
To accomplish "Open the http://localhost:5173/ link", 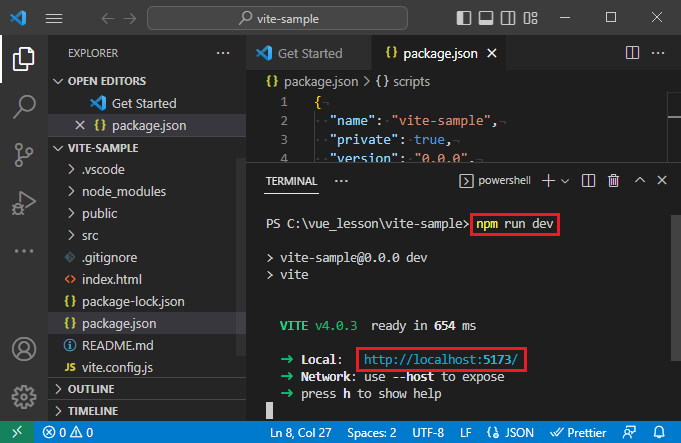I will coord(441,360).
